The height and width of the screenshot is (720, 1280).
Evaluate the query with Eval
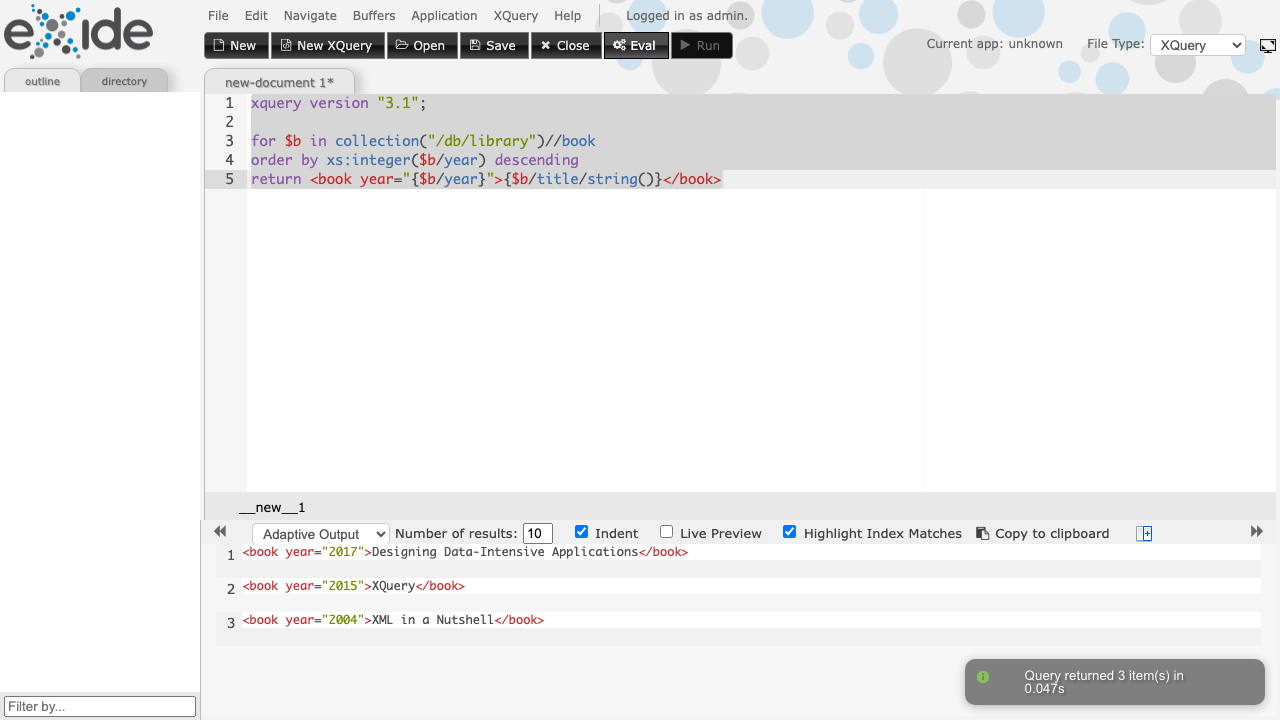[x=636, y=45]
